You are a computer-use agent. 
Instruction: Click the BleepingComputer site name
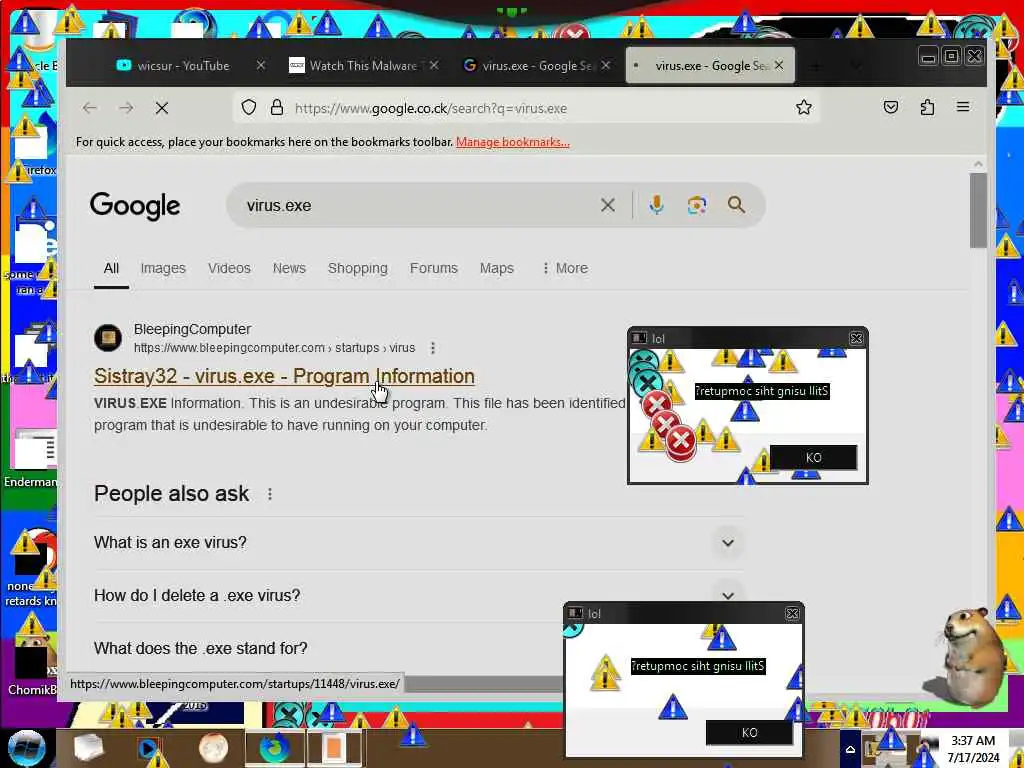pos(192,329)
